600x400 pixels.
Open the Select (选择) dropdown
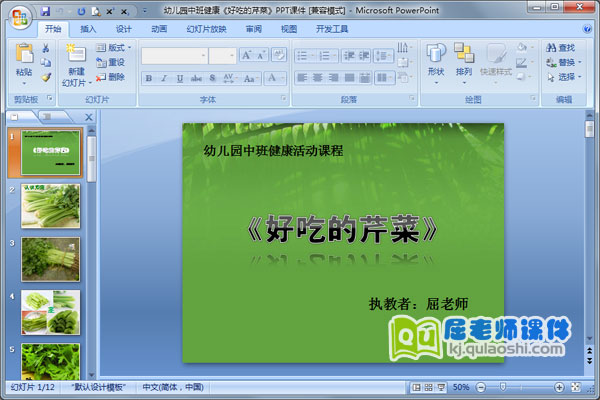[x=563, y=77]
